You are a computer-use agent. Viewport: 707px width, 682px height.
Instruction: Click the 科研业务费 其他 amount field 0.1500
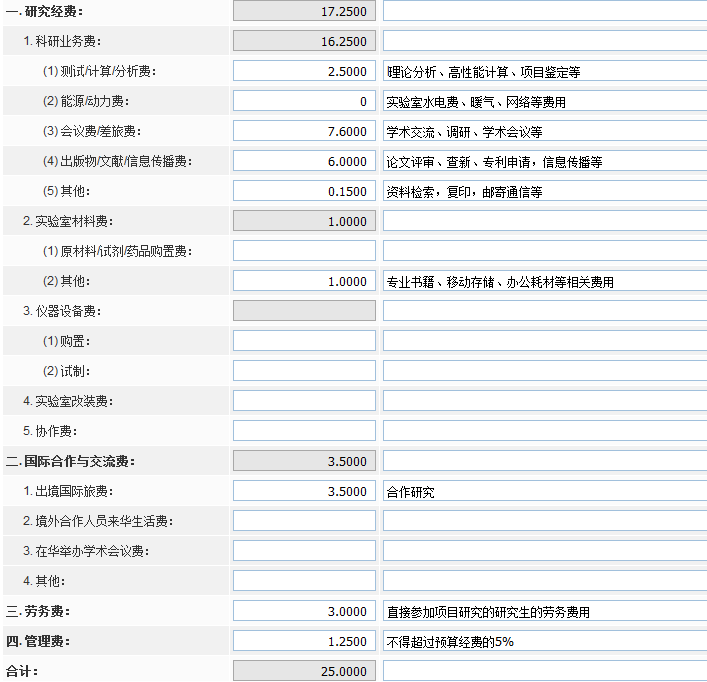pos(304,191)
